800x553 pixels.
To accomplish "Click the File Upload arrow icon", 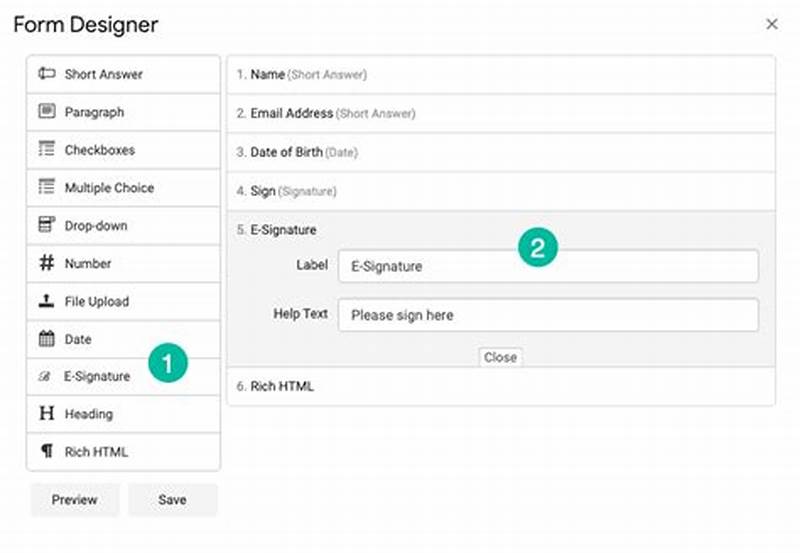I will (46, 300).
